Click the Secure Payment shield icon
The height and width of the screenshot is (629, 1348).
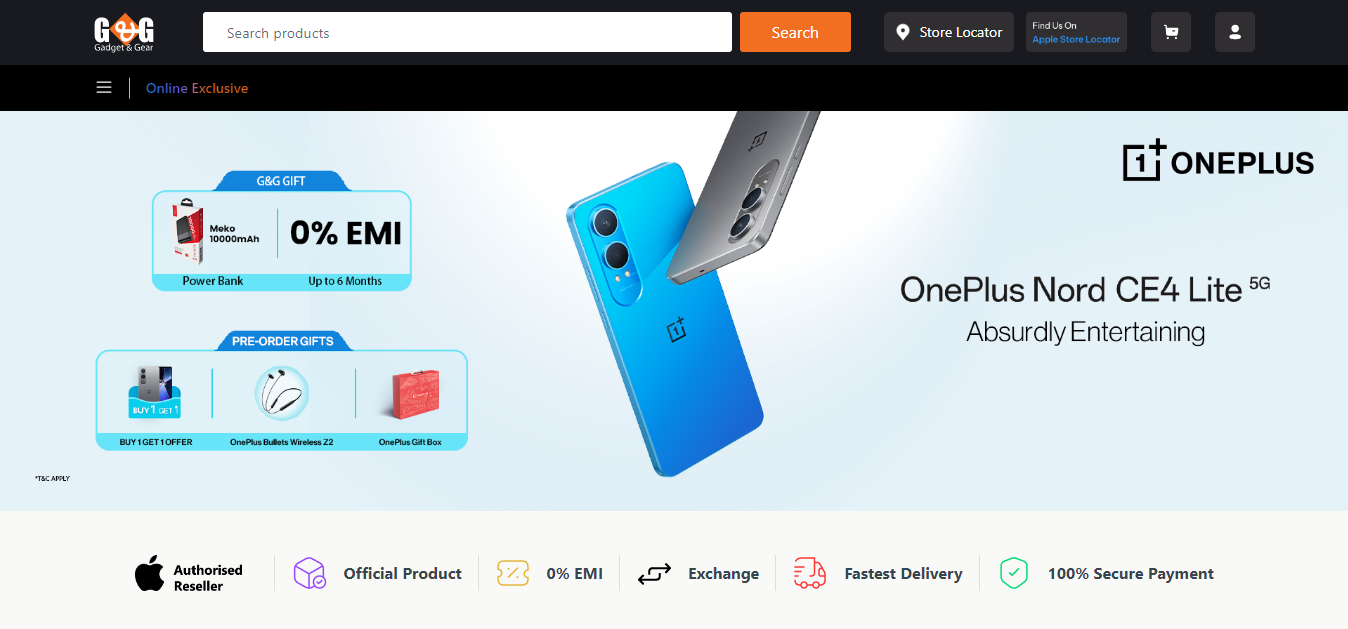[x=1014, y=573]
